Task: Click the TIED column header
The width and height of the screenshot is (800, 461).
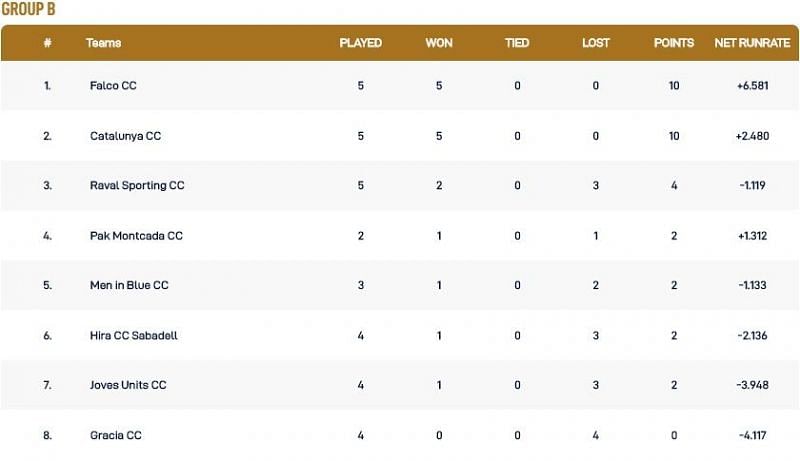Action: (518, 43)
